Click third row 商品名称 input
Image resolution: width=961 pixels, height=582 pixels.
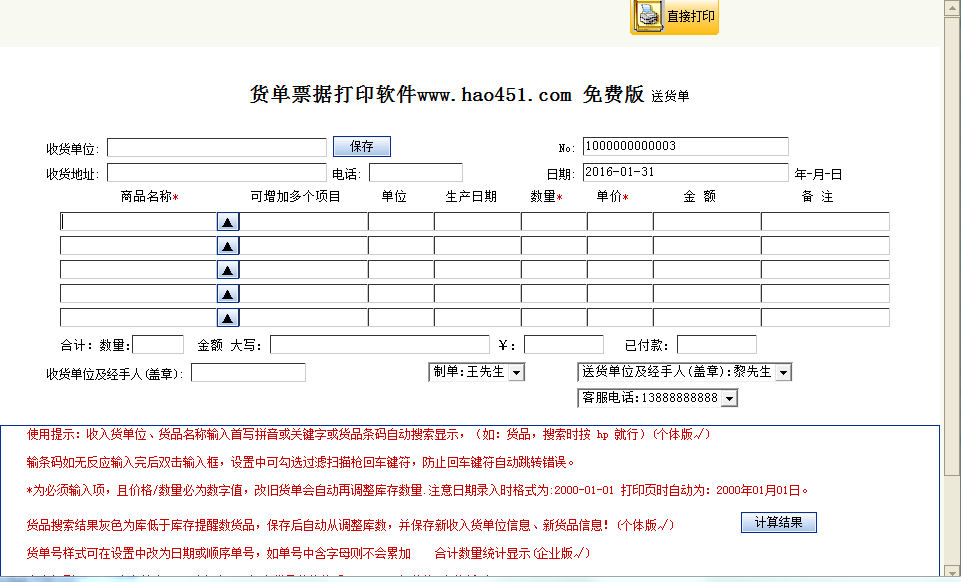coord(139,270)
